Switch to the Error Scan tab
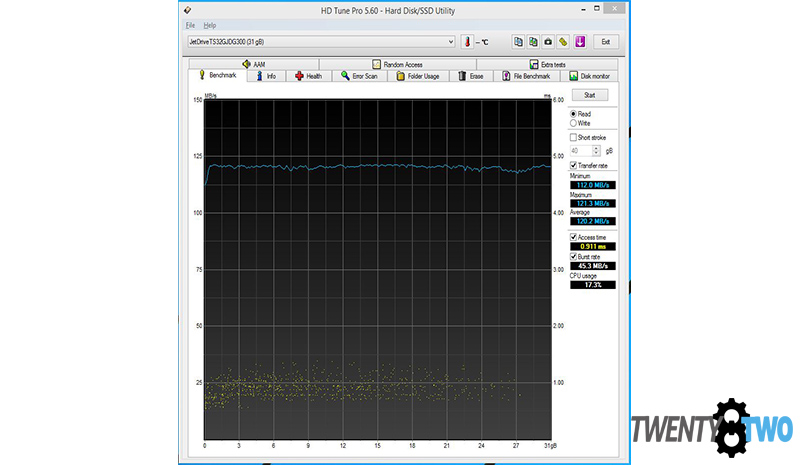 pos(359,76)
